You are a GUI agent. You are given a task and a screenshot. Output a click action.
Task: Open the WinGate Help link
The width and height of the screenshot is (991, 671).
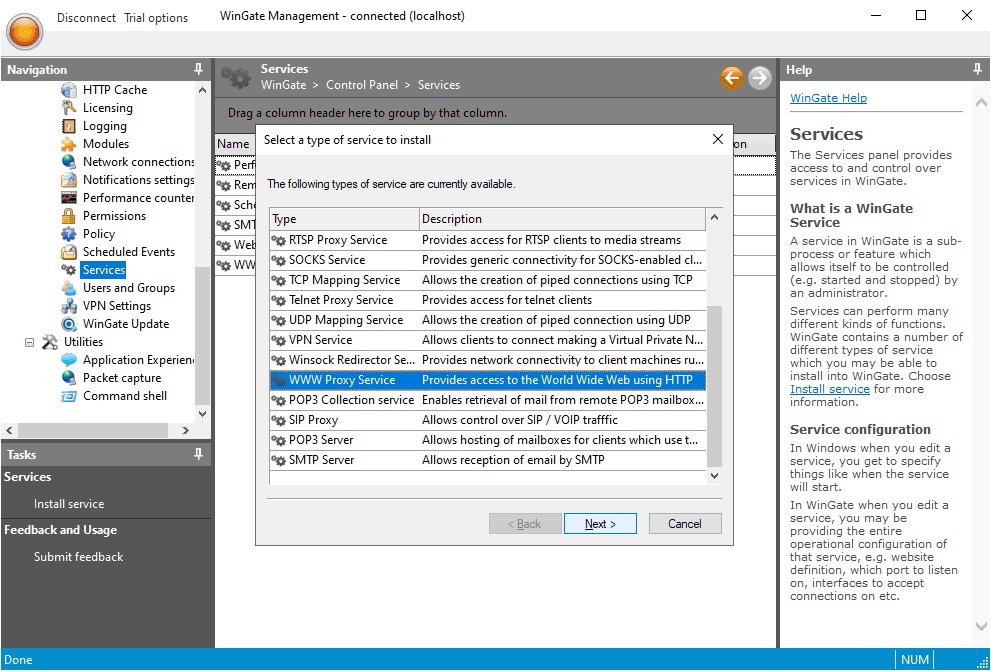828,98
